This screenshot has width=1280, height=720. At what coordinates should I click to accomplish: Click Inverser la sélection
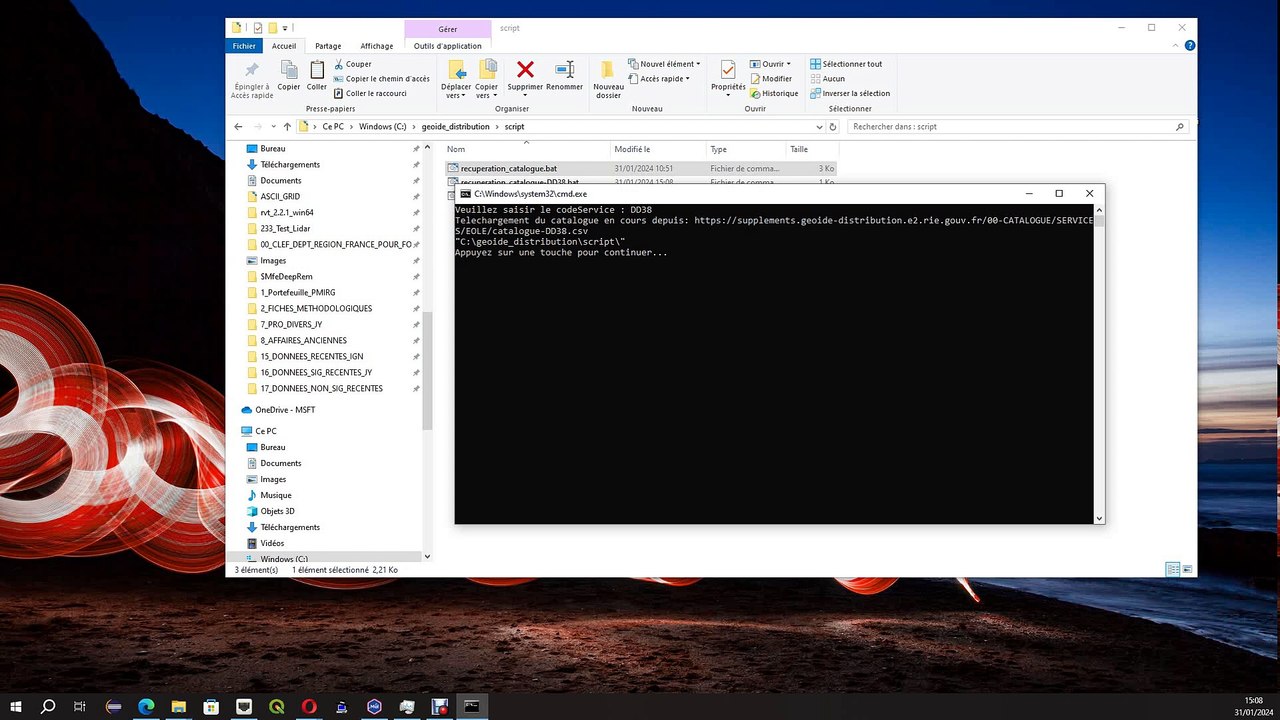coord(850,94)
